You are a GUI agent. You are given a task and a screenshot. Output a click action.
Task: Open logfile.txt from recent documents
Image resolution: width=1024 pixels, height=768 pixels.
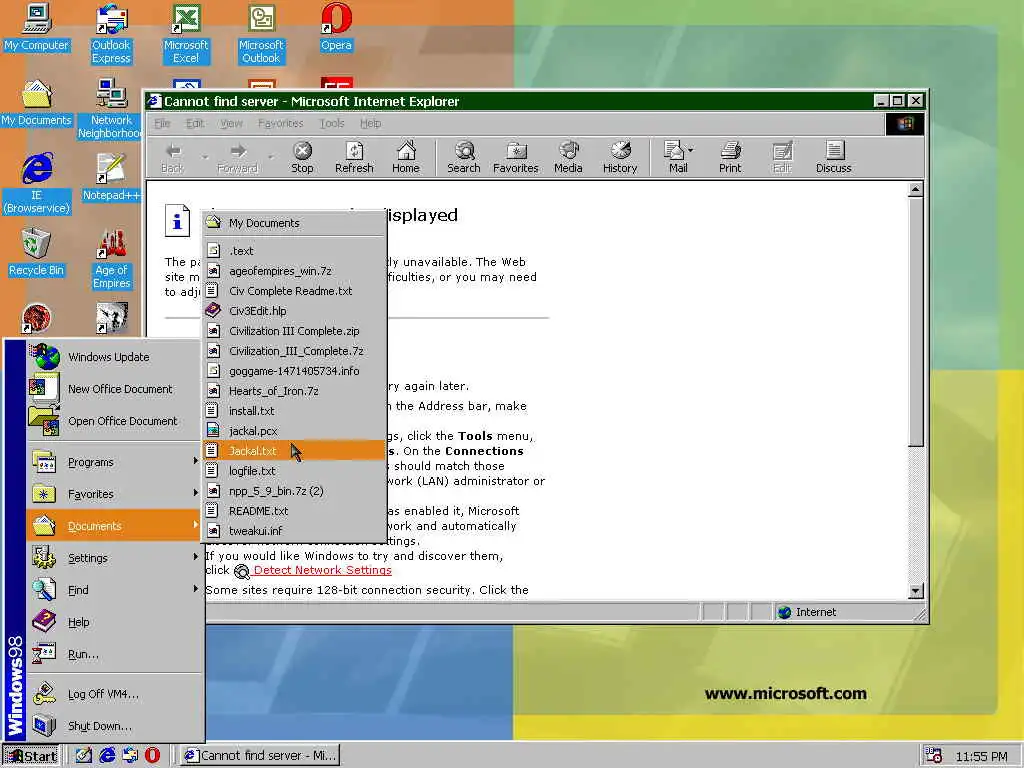294,471
